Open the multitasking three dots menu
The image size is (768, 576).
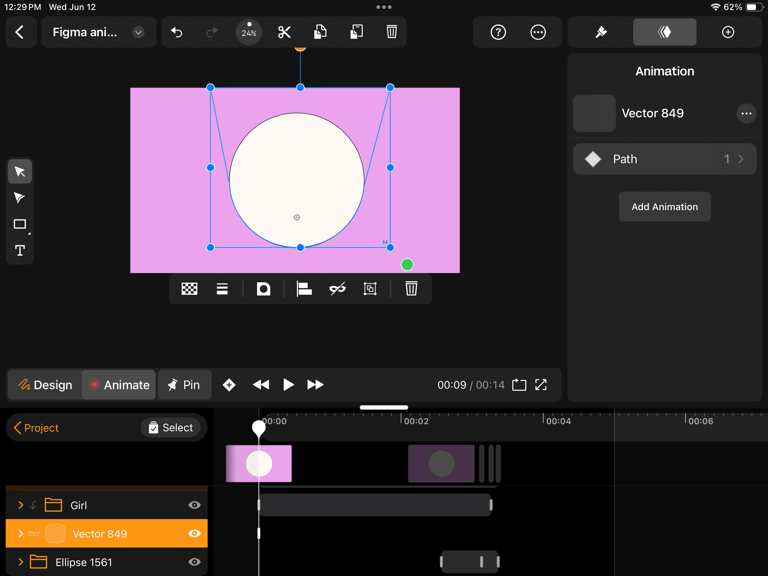click(384, 7)
